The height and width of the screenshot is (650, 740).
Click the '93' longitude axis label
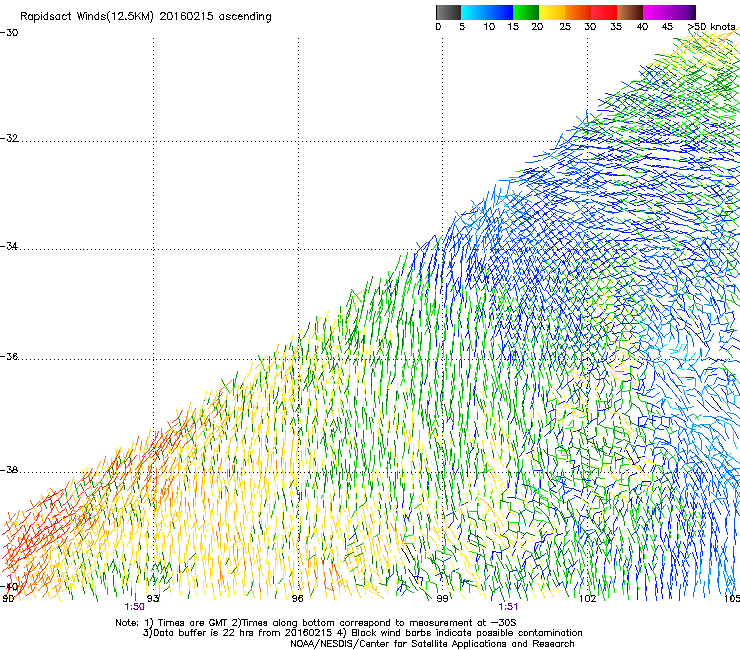tap(153, 599)
